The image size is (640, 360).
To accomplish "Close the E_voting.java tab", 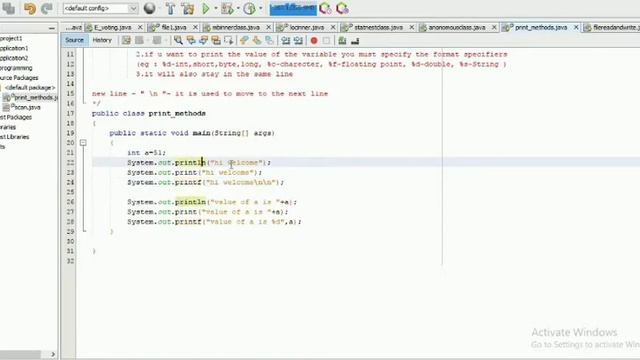I will [140, 27].
